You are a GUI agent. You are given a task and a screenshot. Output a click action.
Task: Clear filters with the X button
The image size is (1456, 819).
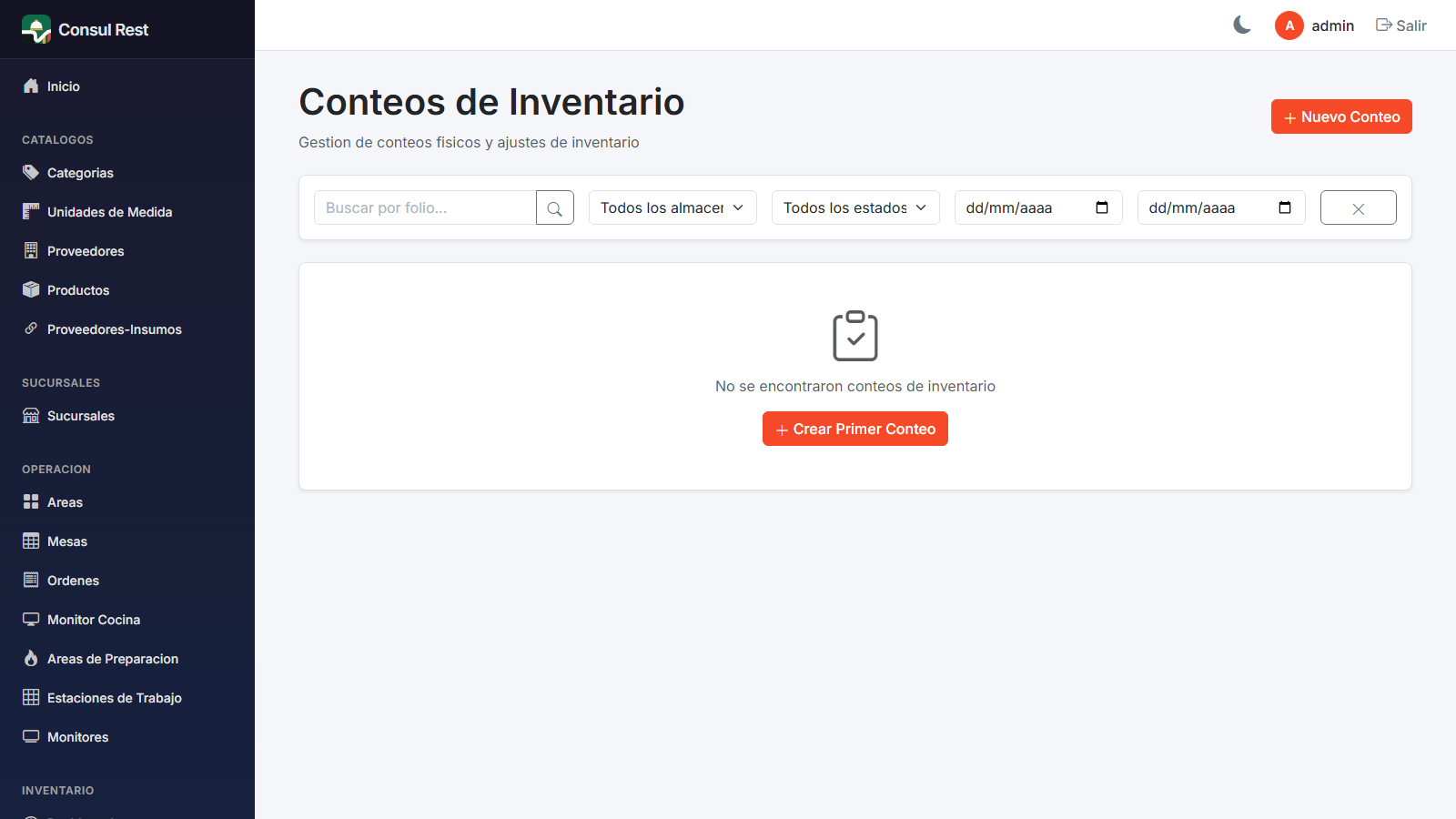1359,207
